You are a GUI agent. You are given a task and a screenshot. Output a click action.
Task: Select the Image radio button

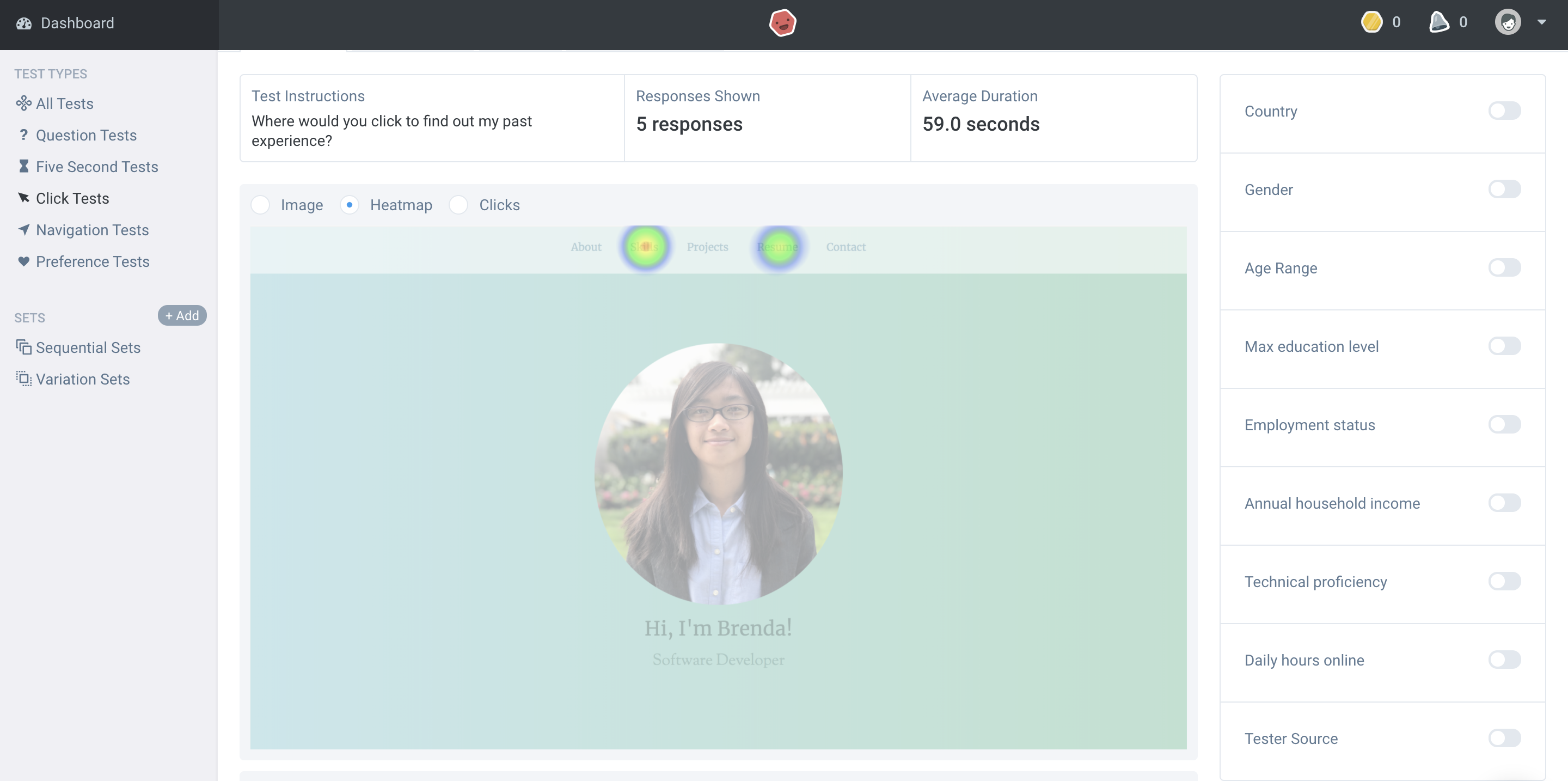tap(261, 205)
